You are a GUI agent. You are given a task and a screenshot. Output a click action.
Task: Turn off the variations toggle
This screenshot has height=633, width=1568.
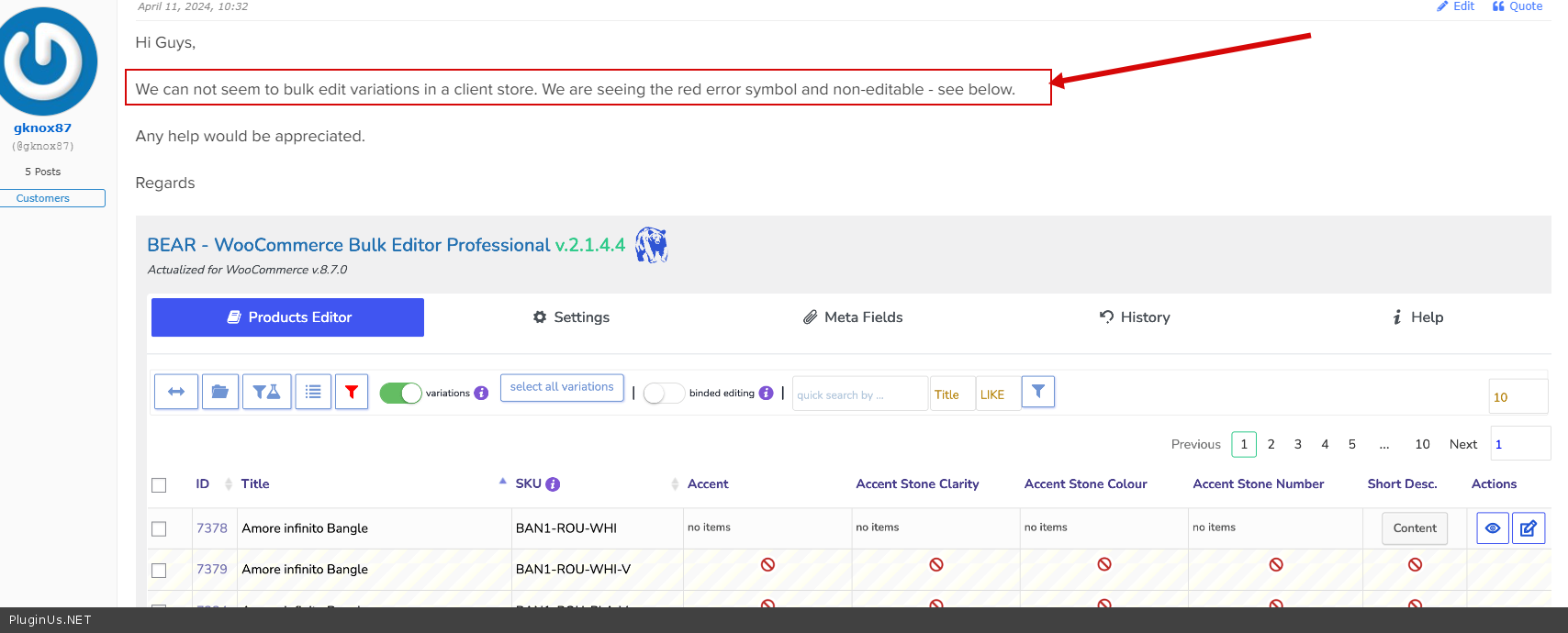tap(400, 393)
